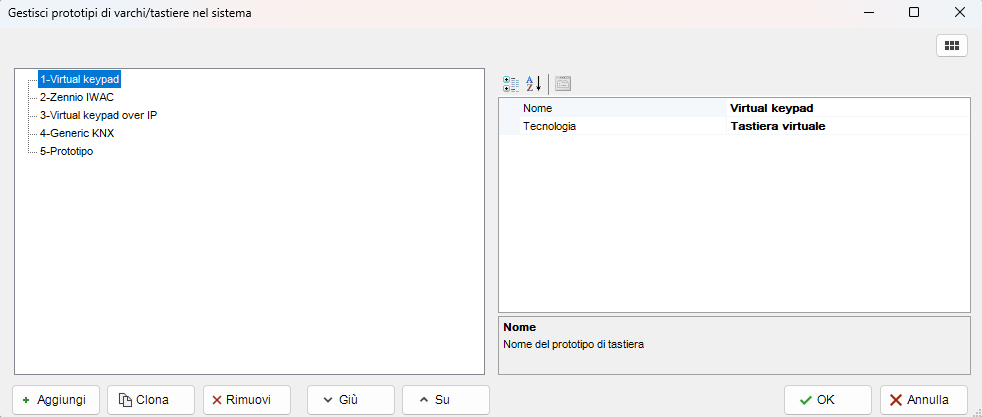Image resolution: width=982 pixels, height=417 pixels.
Task: Sort properties alphabetically with A-Z icon
Action: click(x=534, y=83)
